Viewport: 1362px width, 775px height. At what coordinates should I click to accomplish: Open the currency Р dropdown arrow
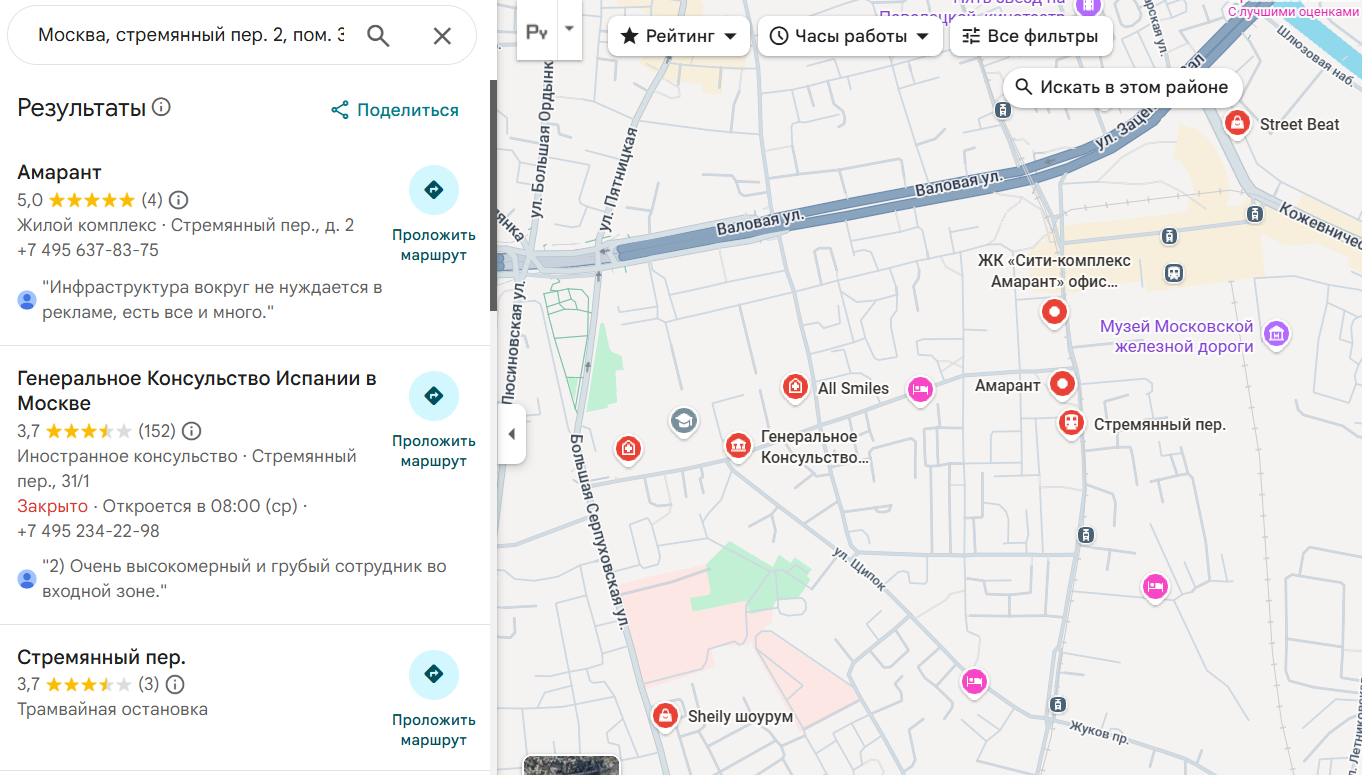[569, 28]
